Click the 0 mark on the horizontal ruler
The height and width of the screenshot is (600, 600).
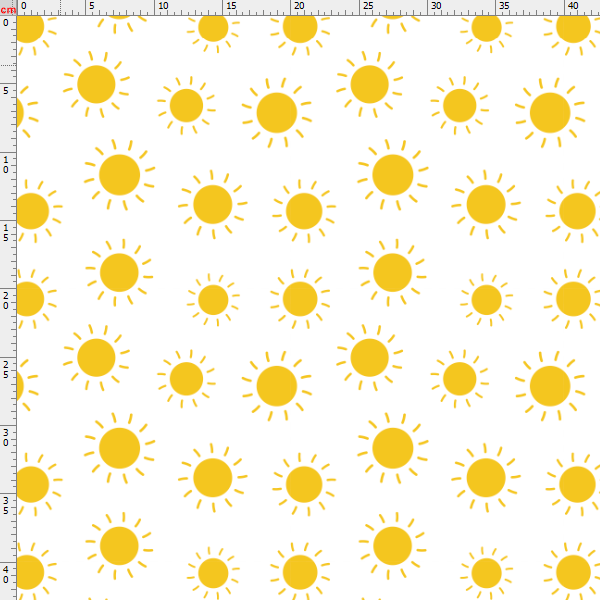(x=24, y=6)
